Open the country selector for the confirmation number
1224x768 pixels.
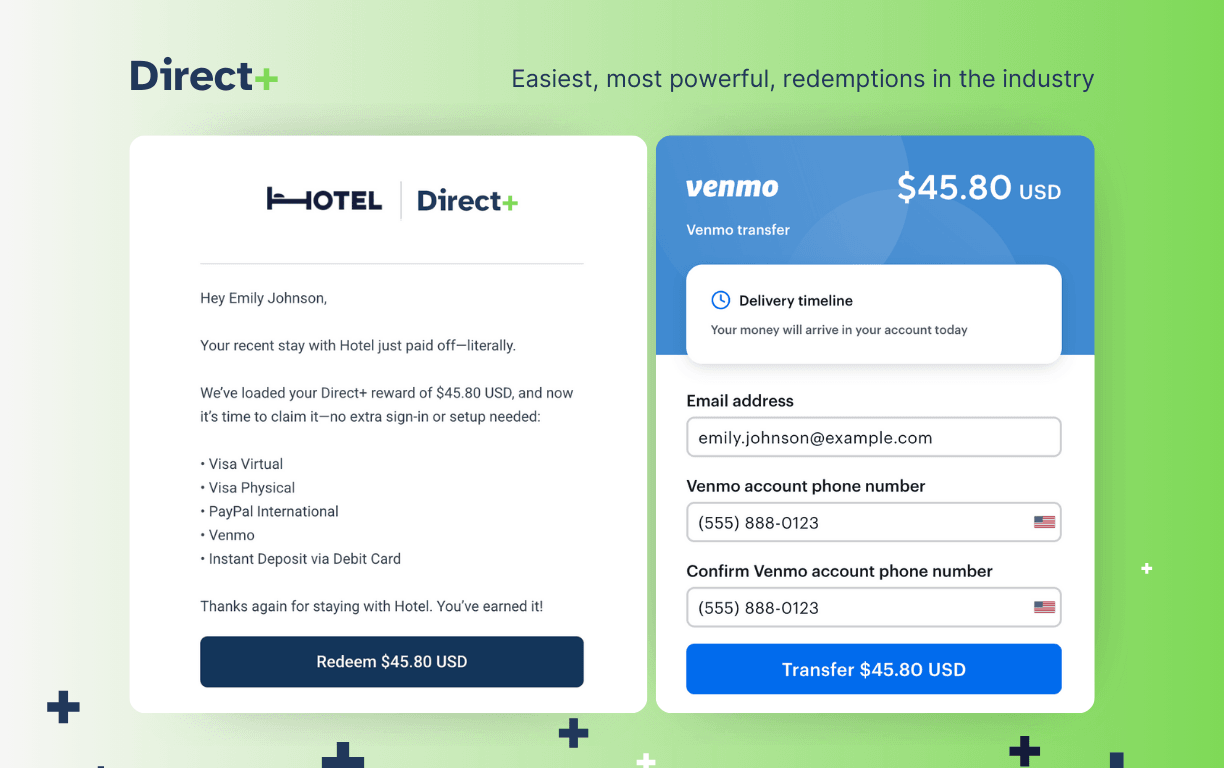(x=1044, y=606)
